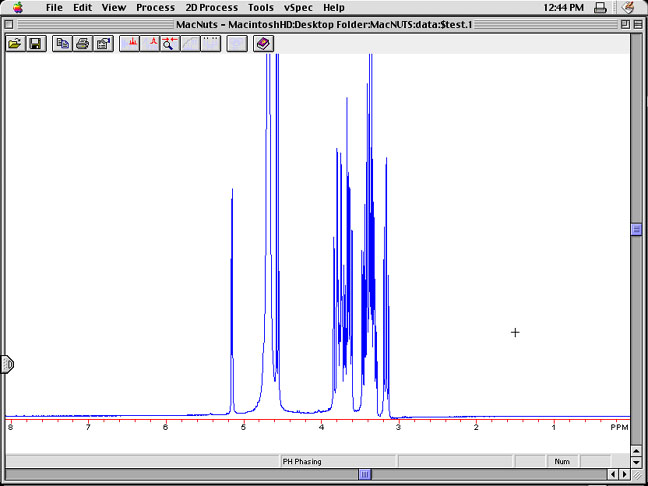648x486 pixels.
Task: Click the clipboard properties toolbar icon
Action: [x=103, y=44]
